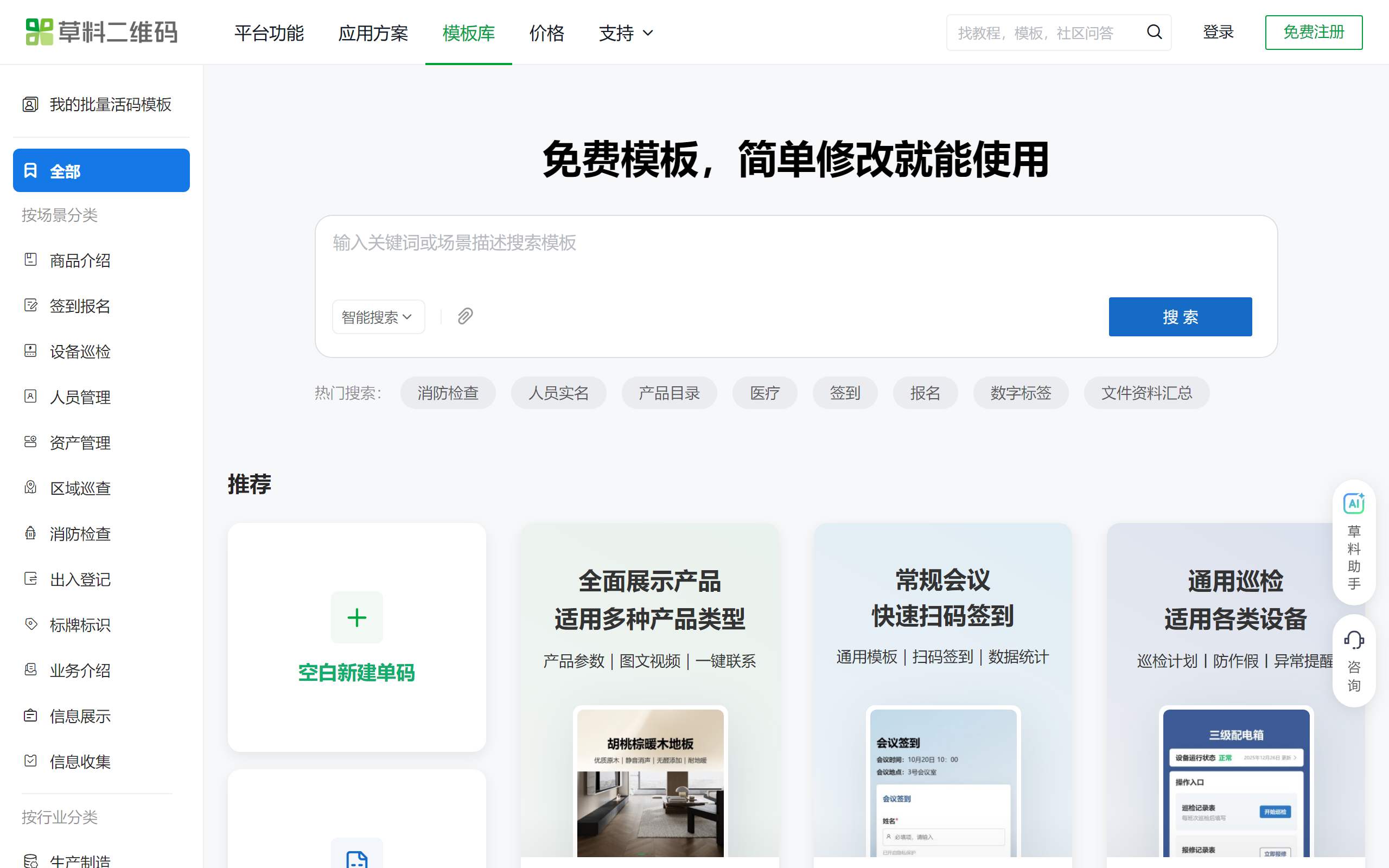This screenshot has width=1389, height=868.
Task: Click the 人员实名 hot search tag
Action: (x=558, y=393)
